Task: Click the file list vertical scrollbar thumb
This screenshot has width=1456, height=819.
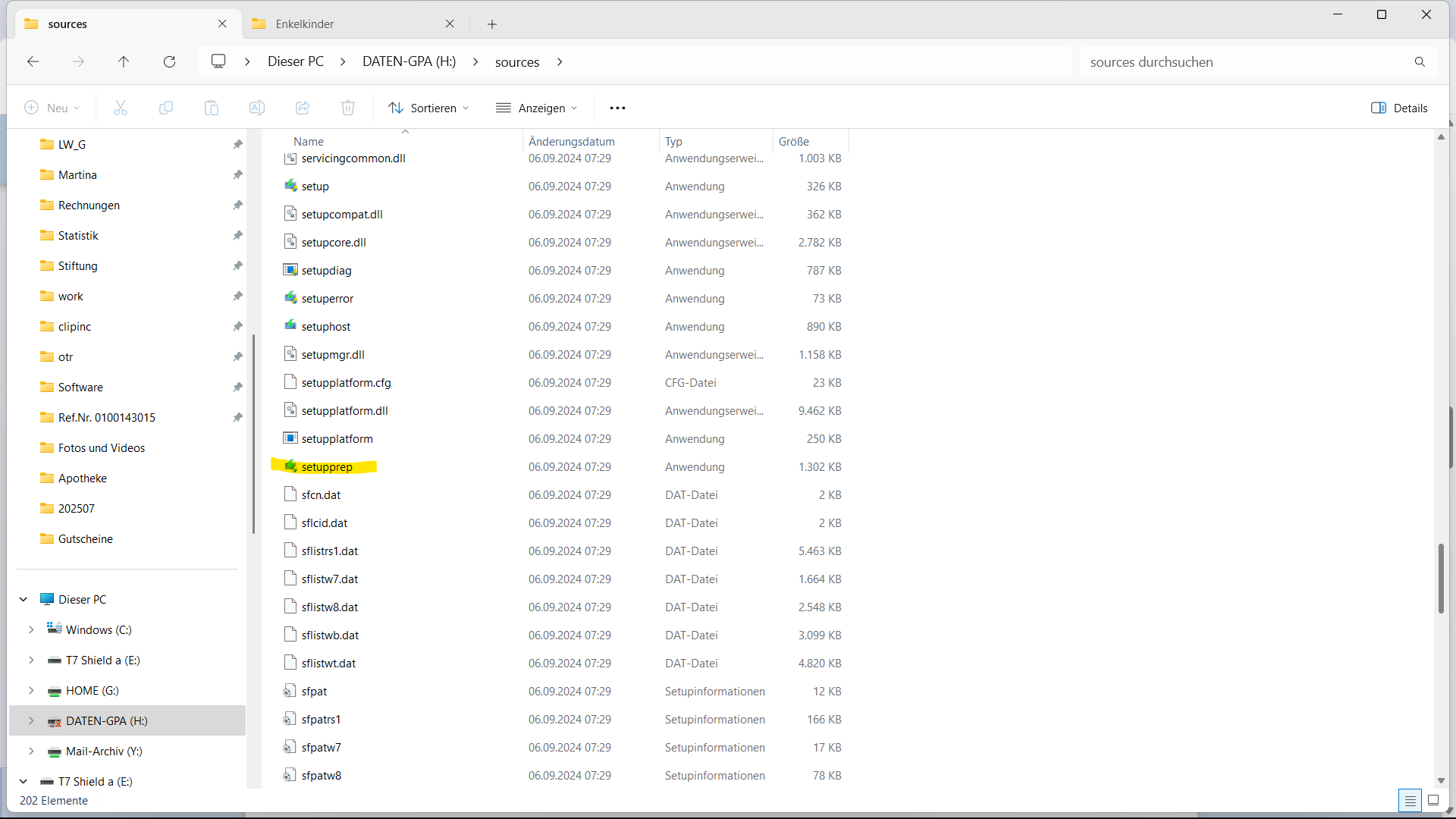Action: pyautogui.click(x=1441, y=578)
